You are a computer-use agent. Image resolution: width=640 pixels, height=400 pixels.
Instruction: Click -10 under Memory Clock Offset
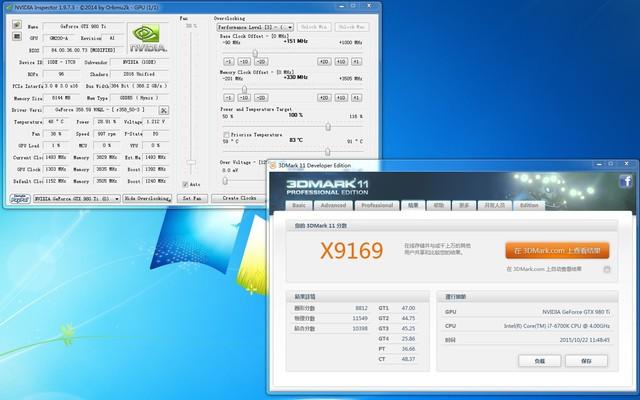point(244,98)
